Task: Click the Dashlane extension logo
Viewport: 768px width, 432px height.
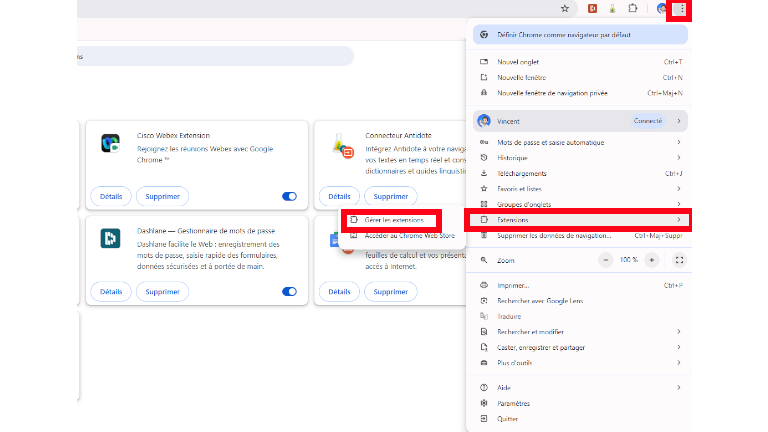Action: click(110, 239)
